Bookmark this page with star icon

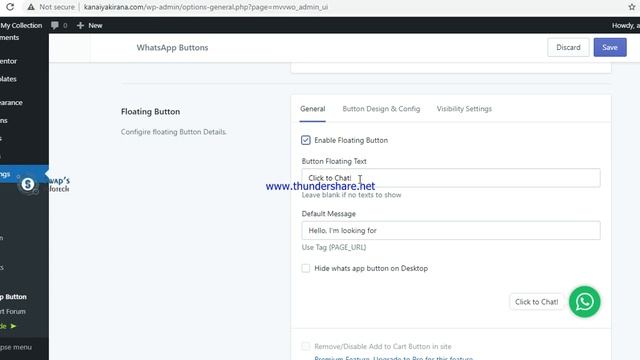pos(632,7)
